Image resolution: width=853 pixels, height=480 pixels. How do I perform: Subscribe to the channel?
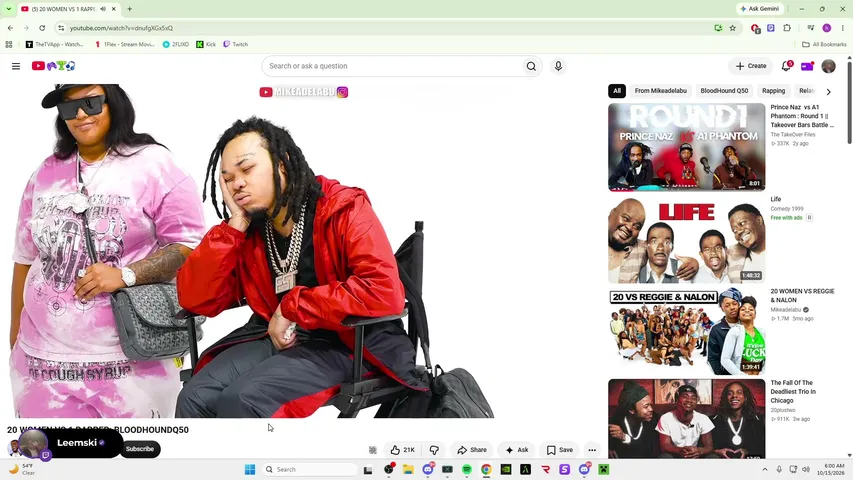(x=140, y=449)
